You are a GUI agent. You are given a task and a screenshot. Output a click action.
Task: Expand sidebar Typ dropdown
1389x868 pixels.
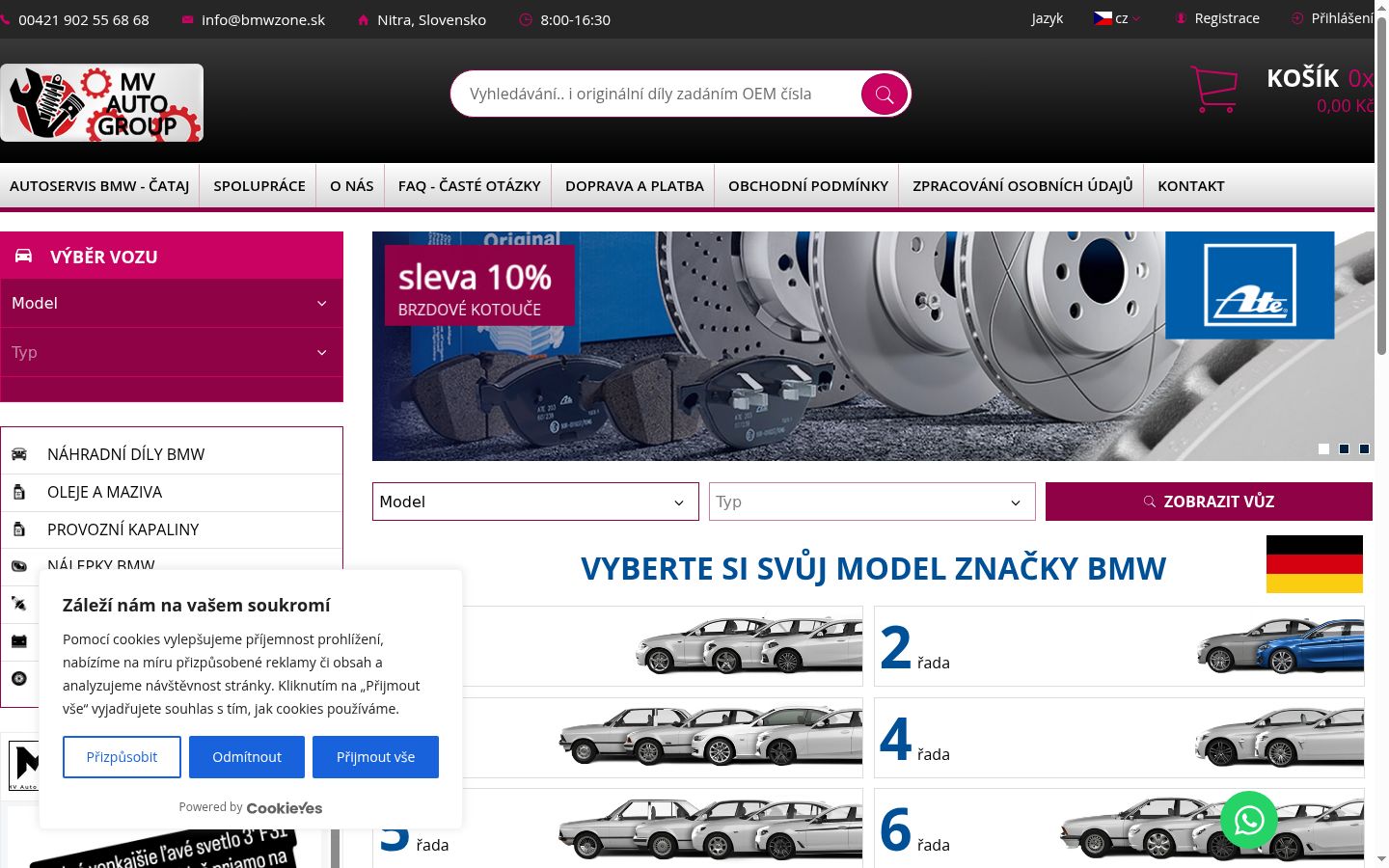tap(172, 352)
